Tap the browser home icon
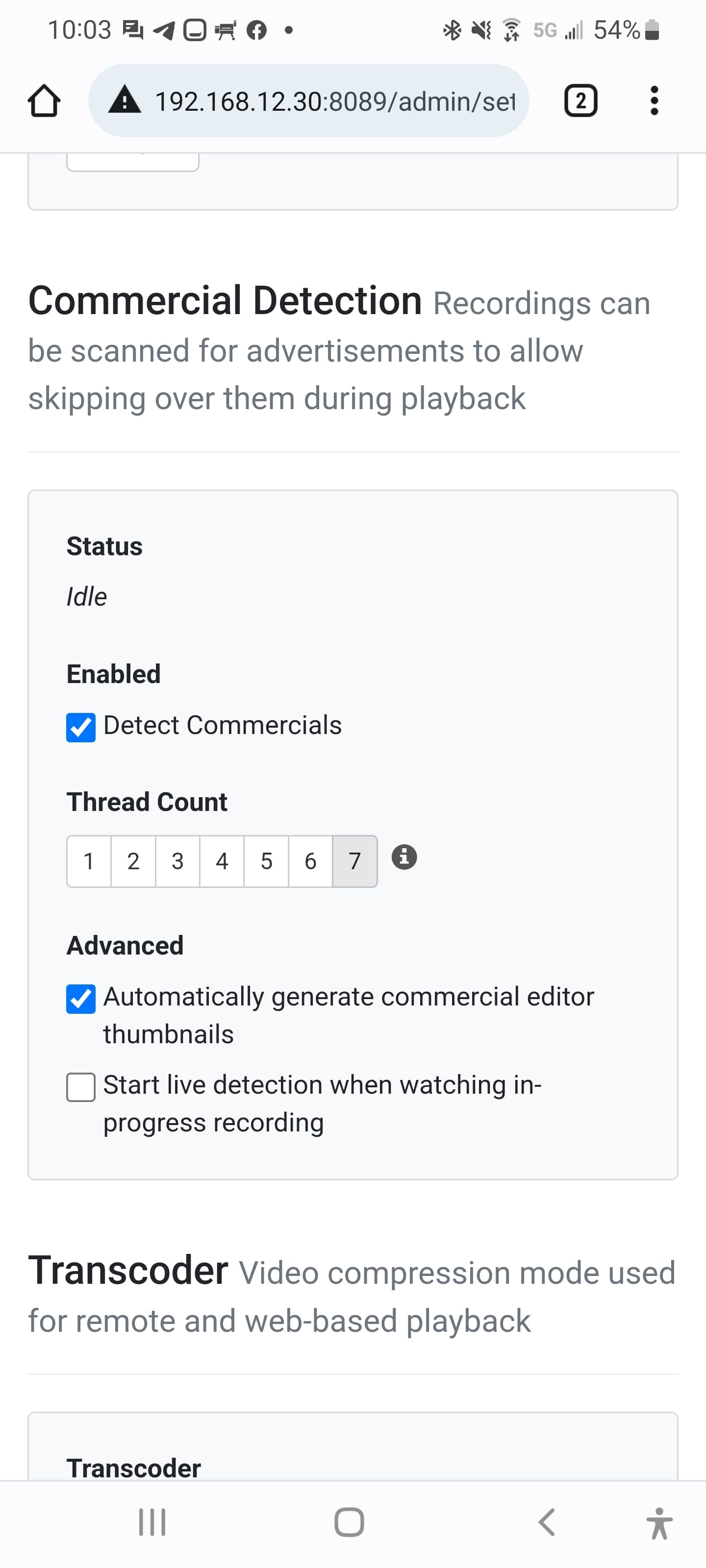This screenshot has width=706, height=1568. pos(44,100)
